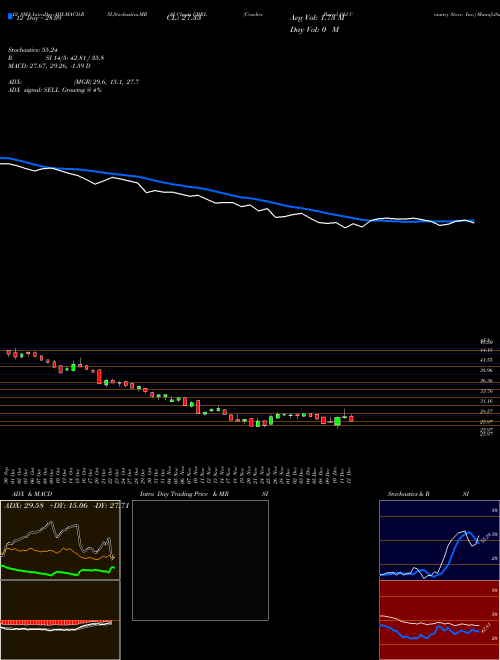Click the red MACD histogram bars
500x660 pixels.
(56, 623)
